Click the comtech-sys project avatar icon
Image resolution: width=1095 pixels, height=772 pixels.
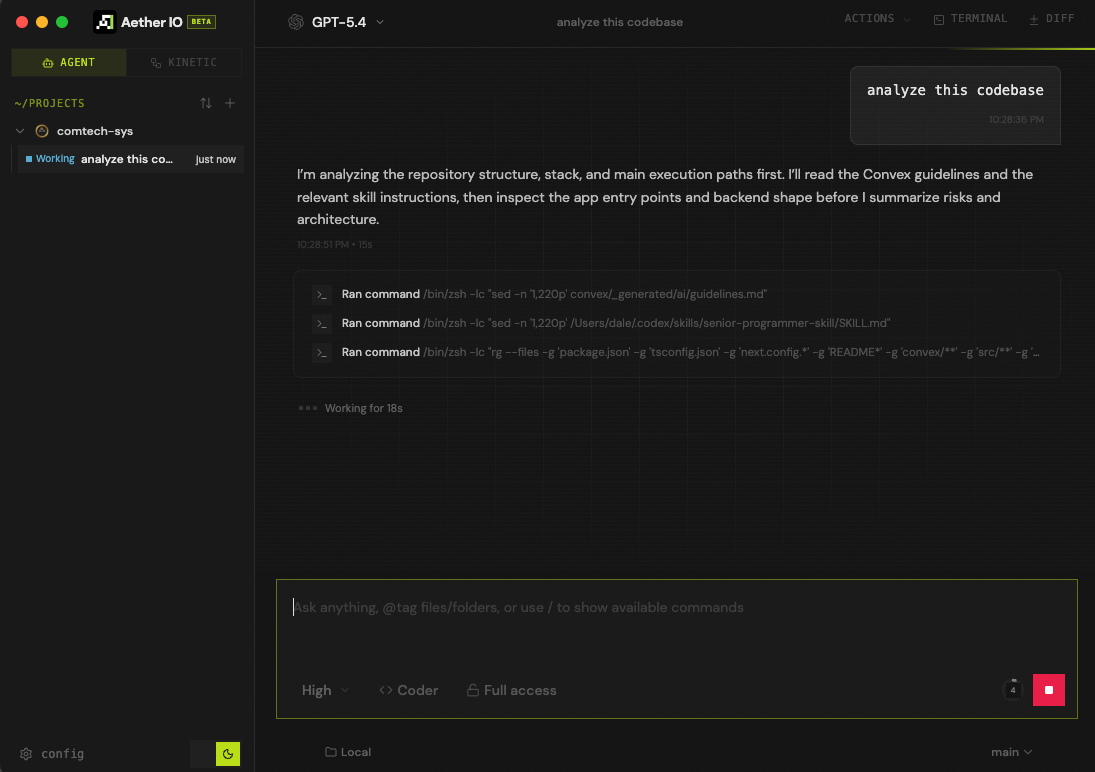coord(42,131)
